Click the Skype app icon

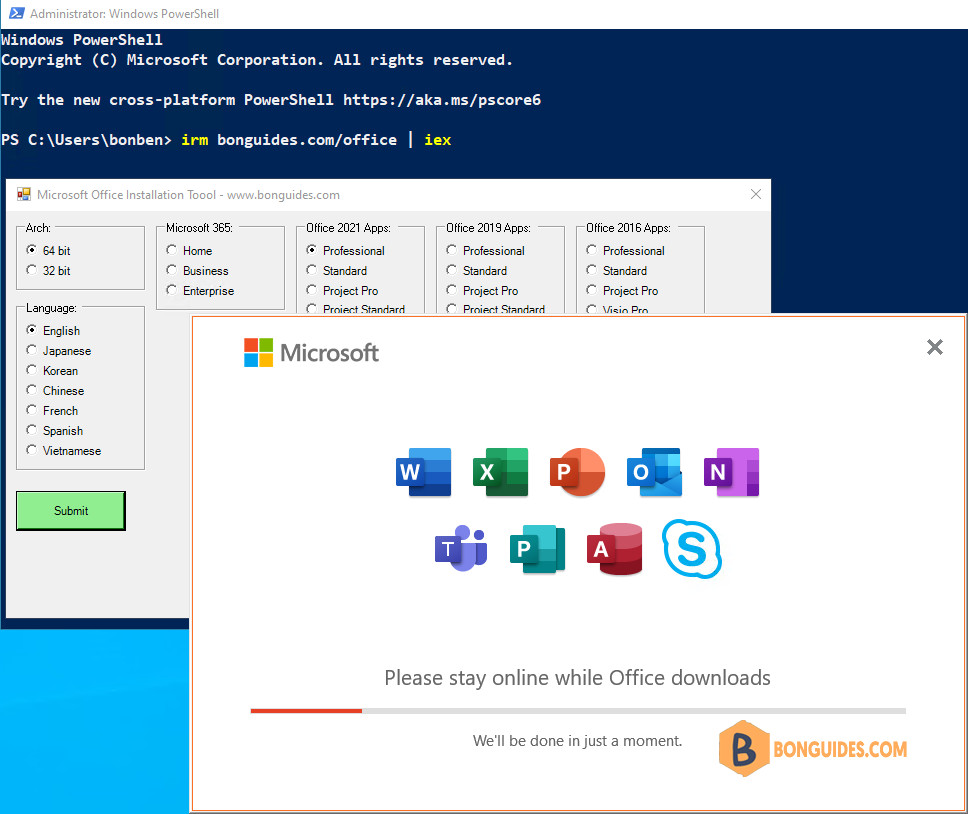692,549
